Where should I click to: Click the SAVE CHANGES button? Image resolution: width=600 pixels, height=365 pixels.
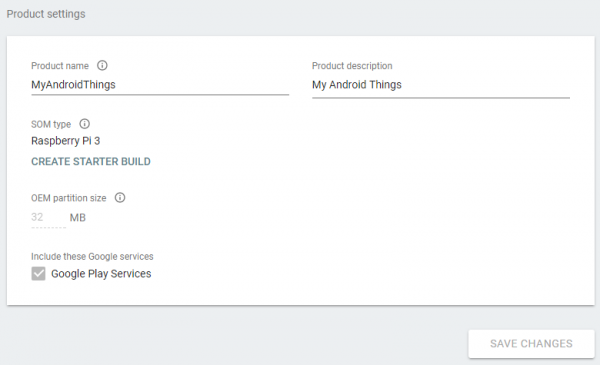pos(531,344)
